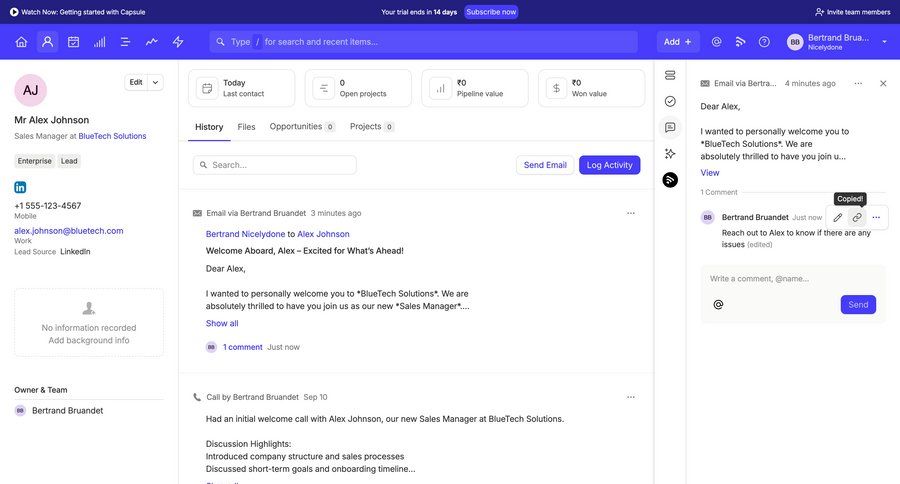Open the BlueTech Solutions organization link
This screenshot has height=484, width=900.
112,136
